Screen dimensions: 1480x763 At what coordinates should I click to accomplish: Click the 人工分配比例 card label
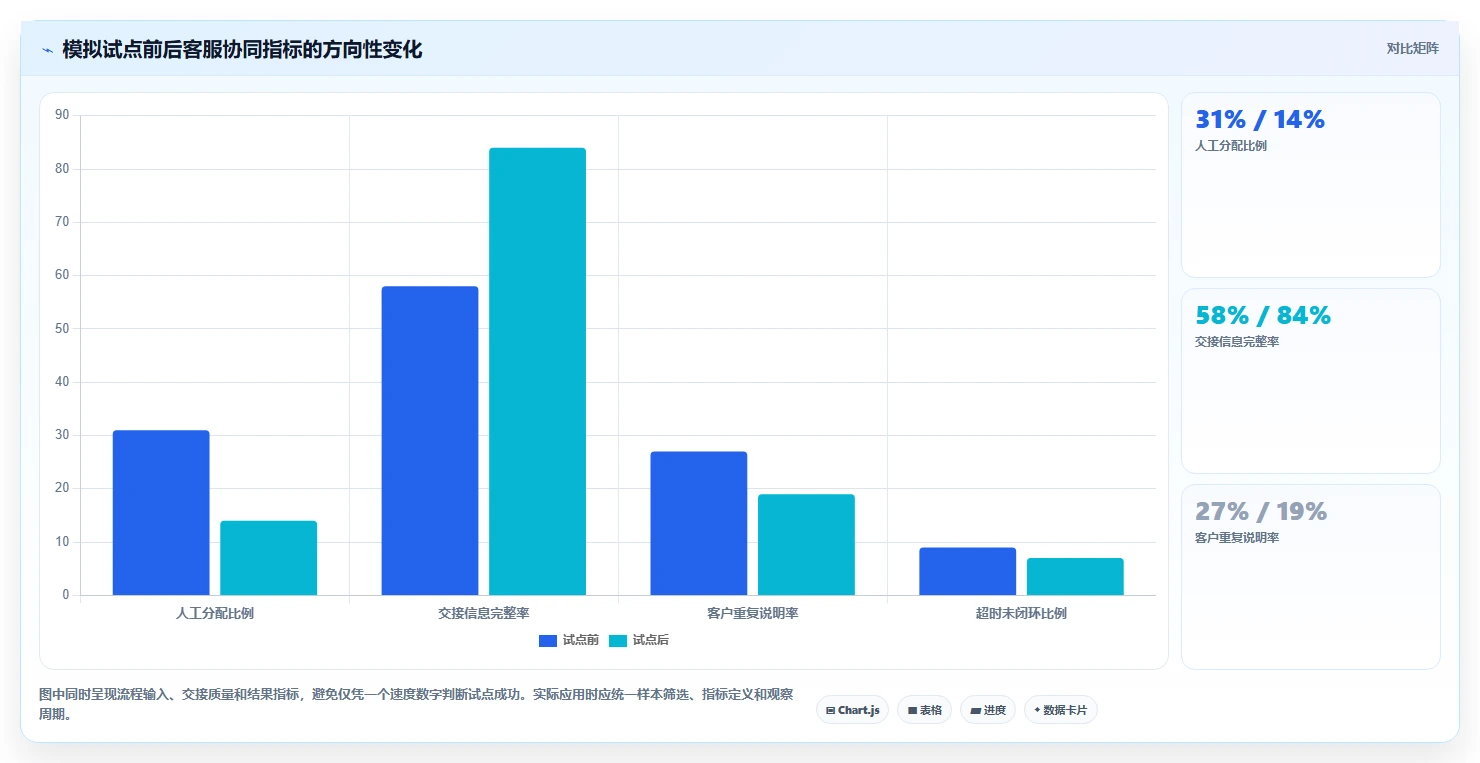click(1231, 146)
